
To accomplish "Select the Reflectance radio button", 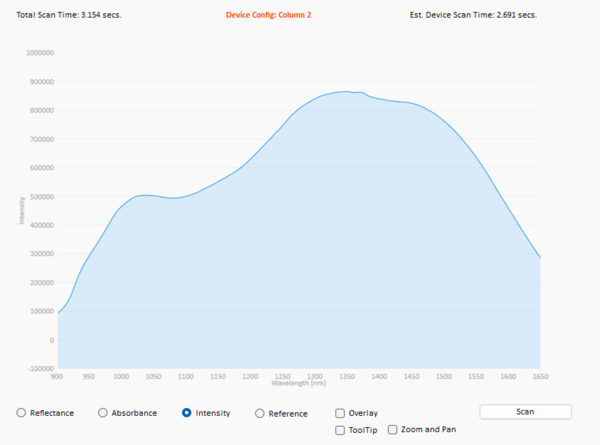I will pos(22,413).
